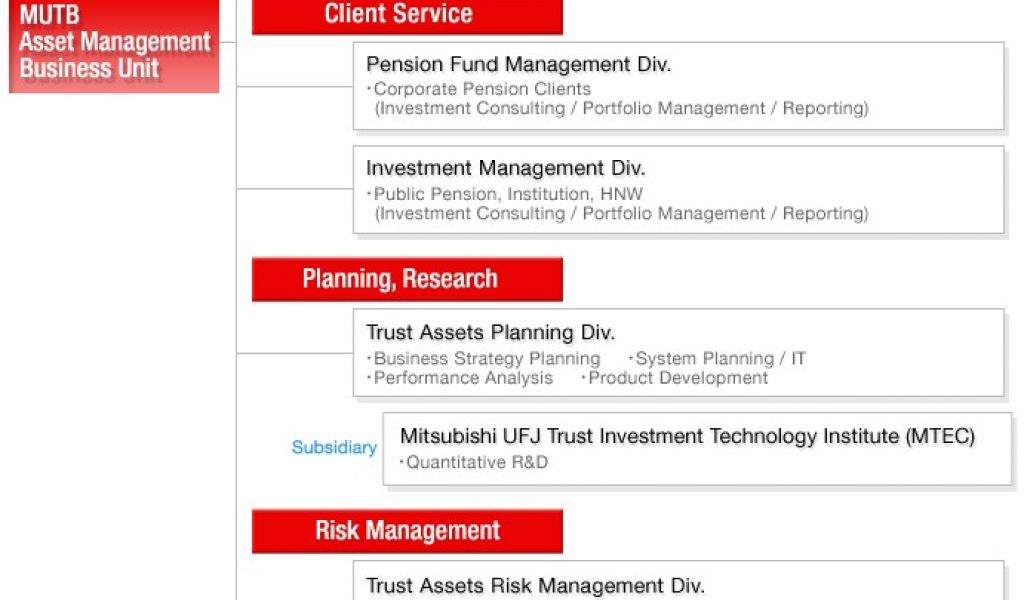Click the Investment Consulting line under Corporate Pension Clients
This screenshot has width=1024, height=600.
click(621, 108)
